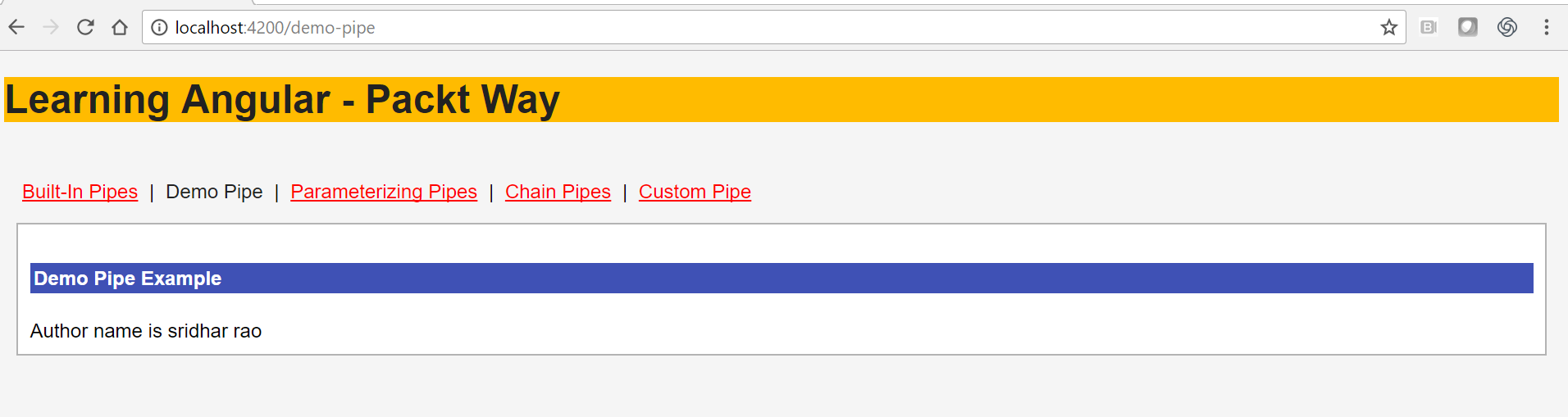Open the Custom Pipe page
Viewport: 1568px width, 417px height.
point(695,192)
